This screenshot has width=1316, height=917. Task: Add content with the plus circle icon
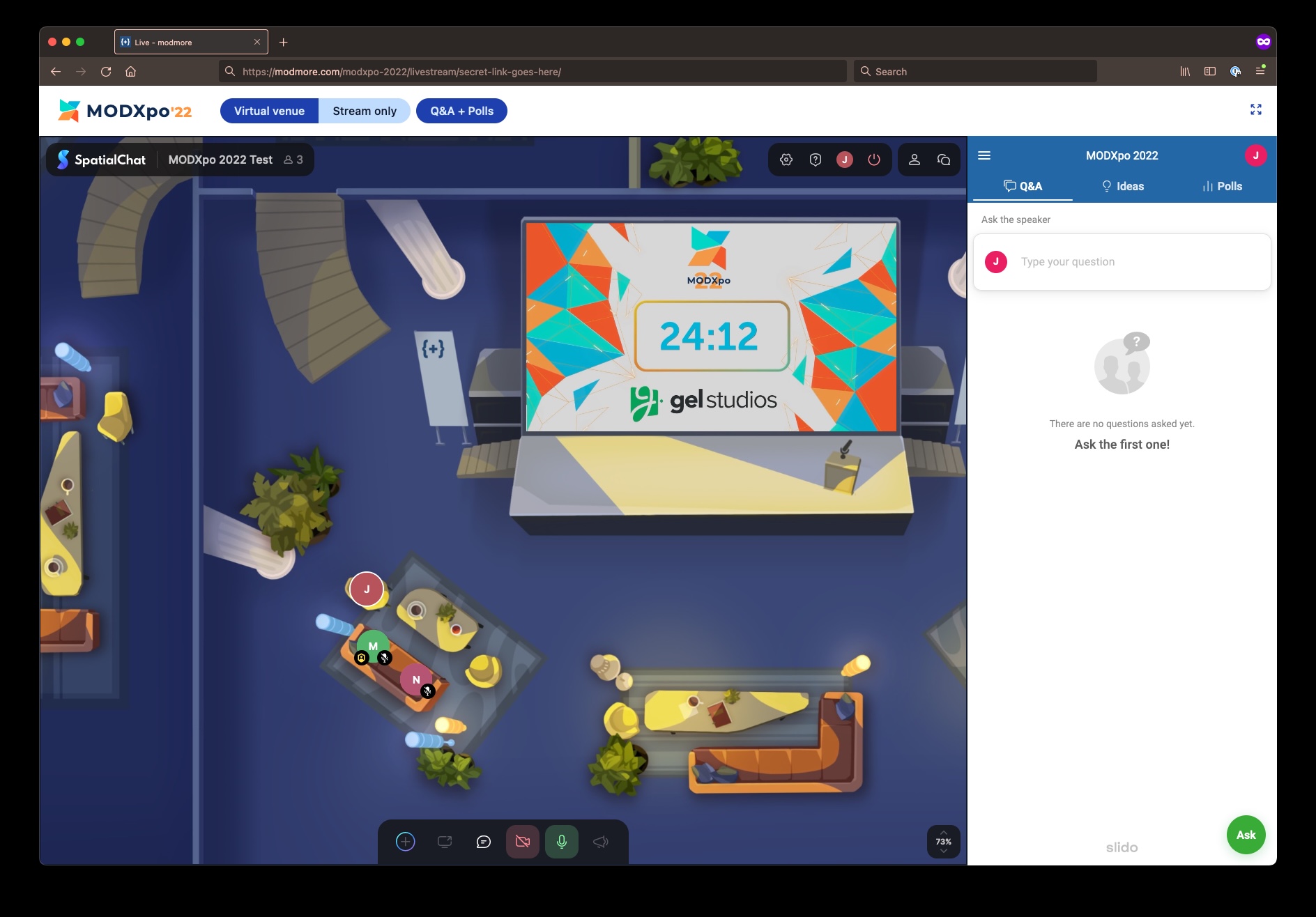pos(406,842)
